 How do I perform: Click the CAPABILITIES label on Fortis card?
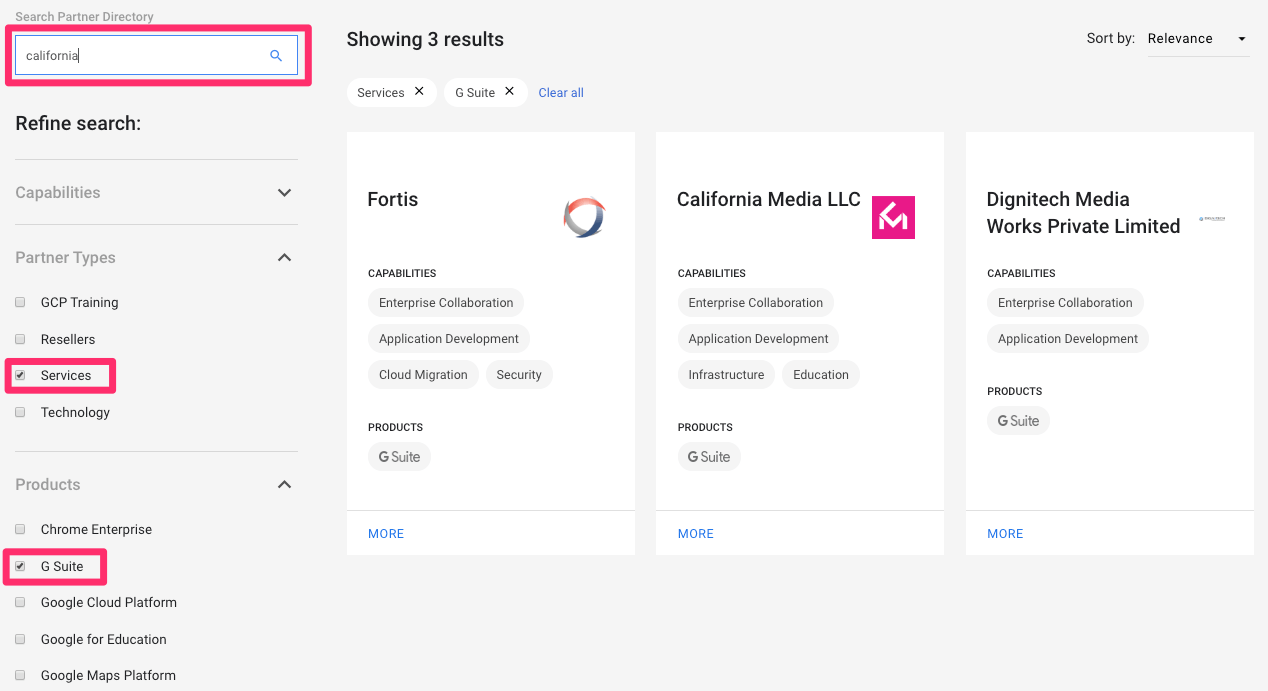tap(402, 273)
